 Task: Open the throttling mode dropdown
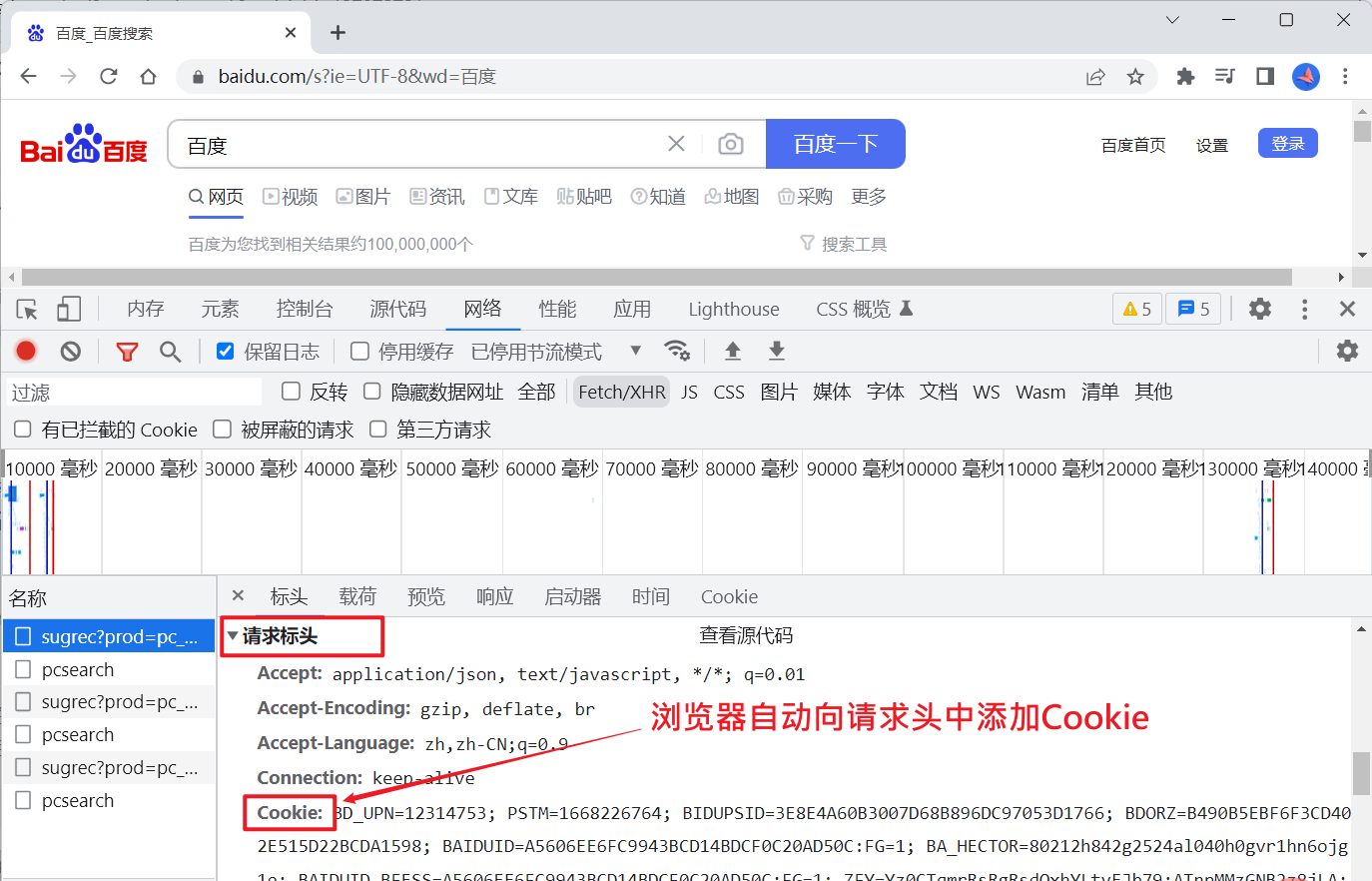pos(636,351)
